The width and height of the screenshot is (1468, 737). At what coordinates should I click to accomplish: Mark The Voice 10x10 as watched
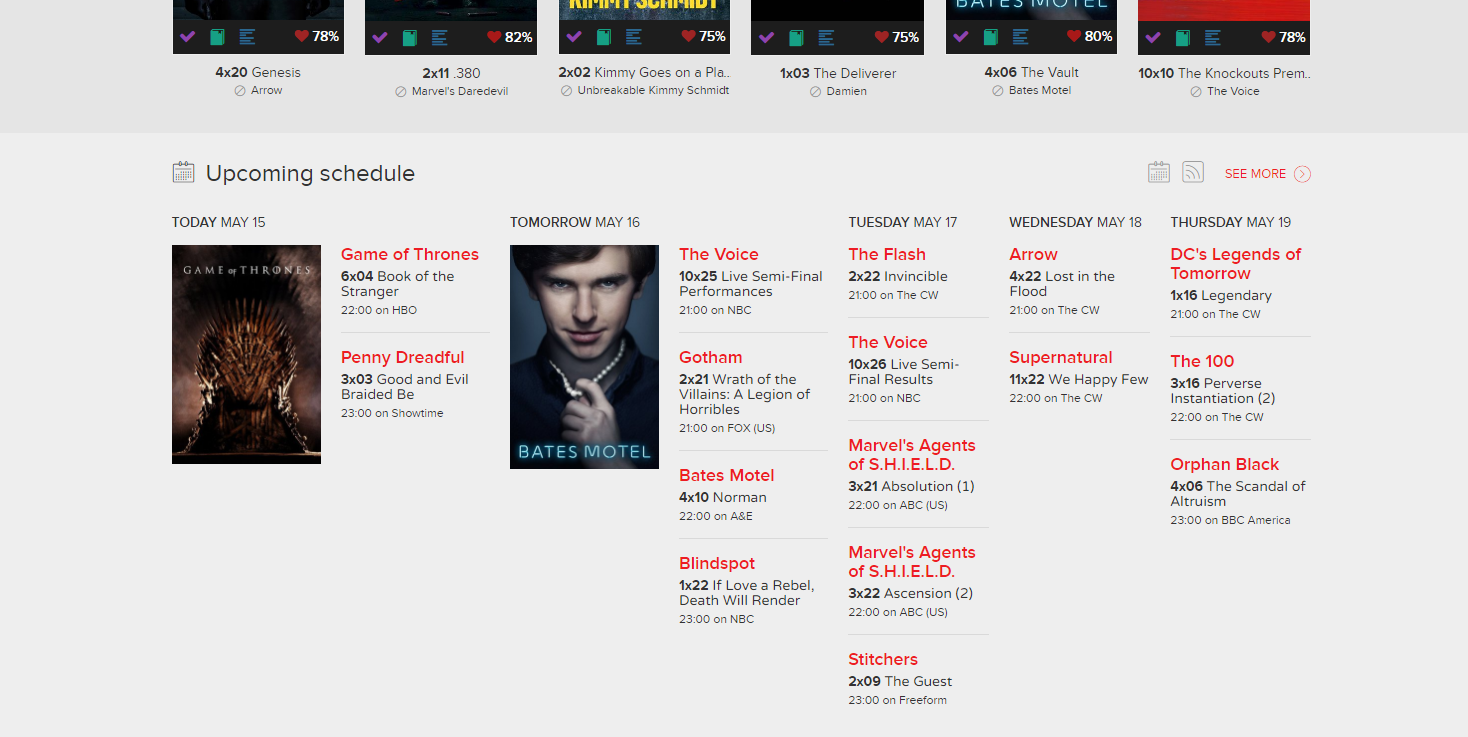click(x=1153, y=37)
